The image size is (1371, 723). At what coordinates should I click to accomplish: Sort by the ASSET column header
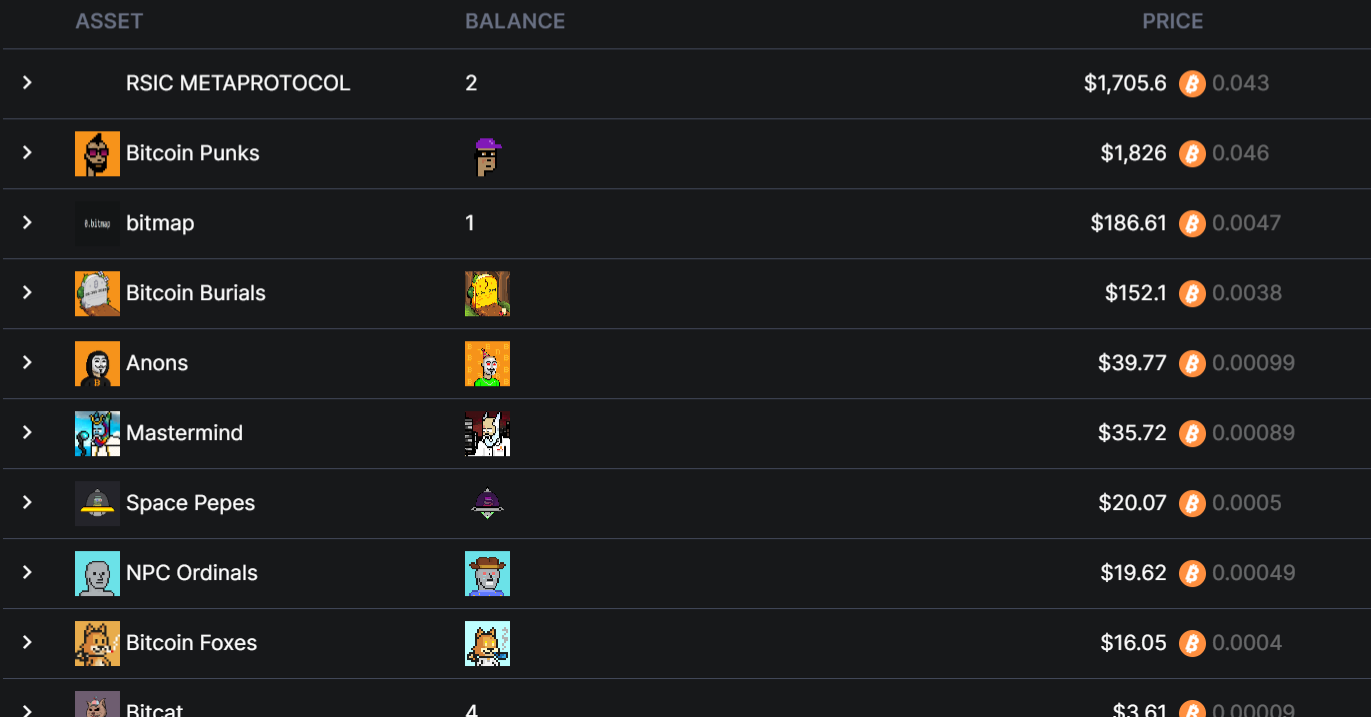pos(109,21)
